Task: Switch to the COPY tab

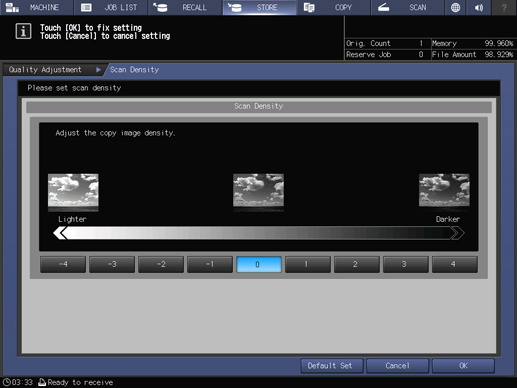Action: tap(333, 7)
